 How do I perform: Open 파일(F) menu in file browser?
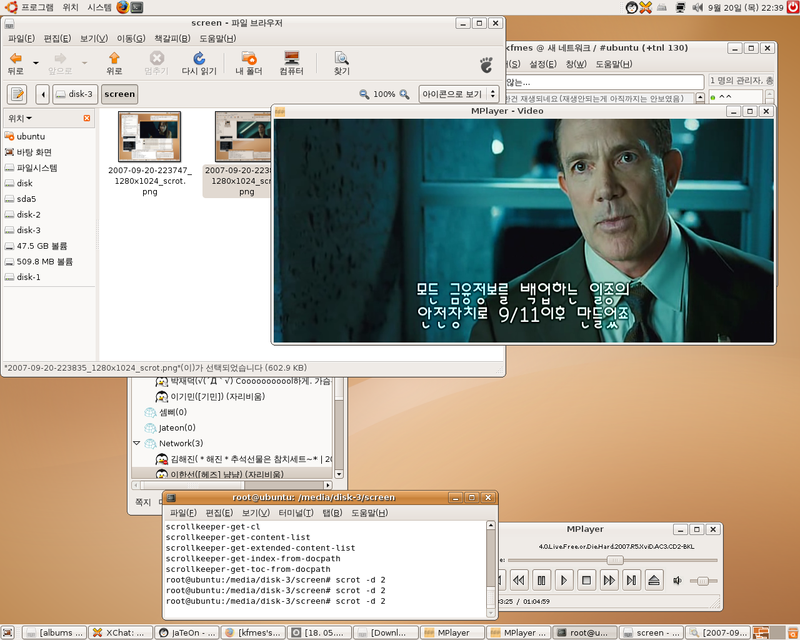tap(21, 38)
